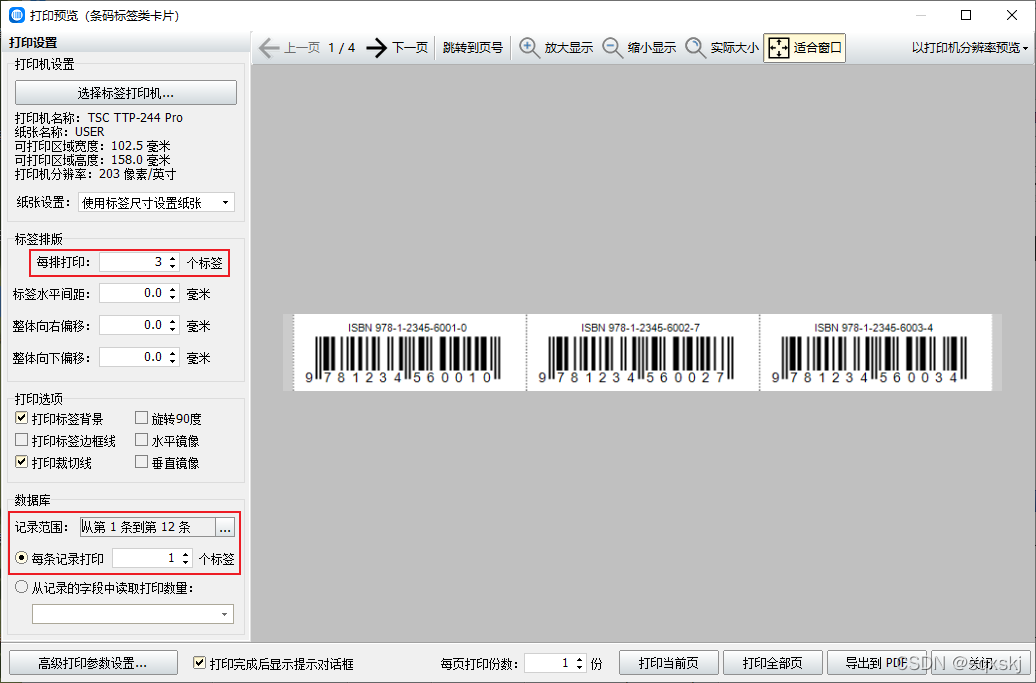Click the record range field
The height and width of the screenshot is (683, 1036).
tap(147, 526)
